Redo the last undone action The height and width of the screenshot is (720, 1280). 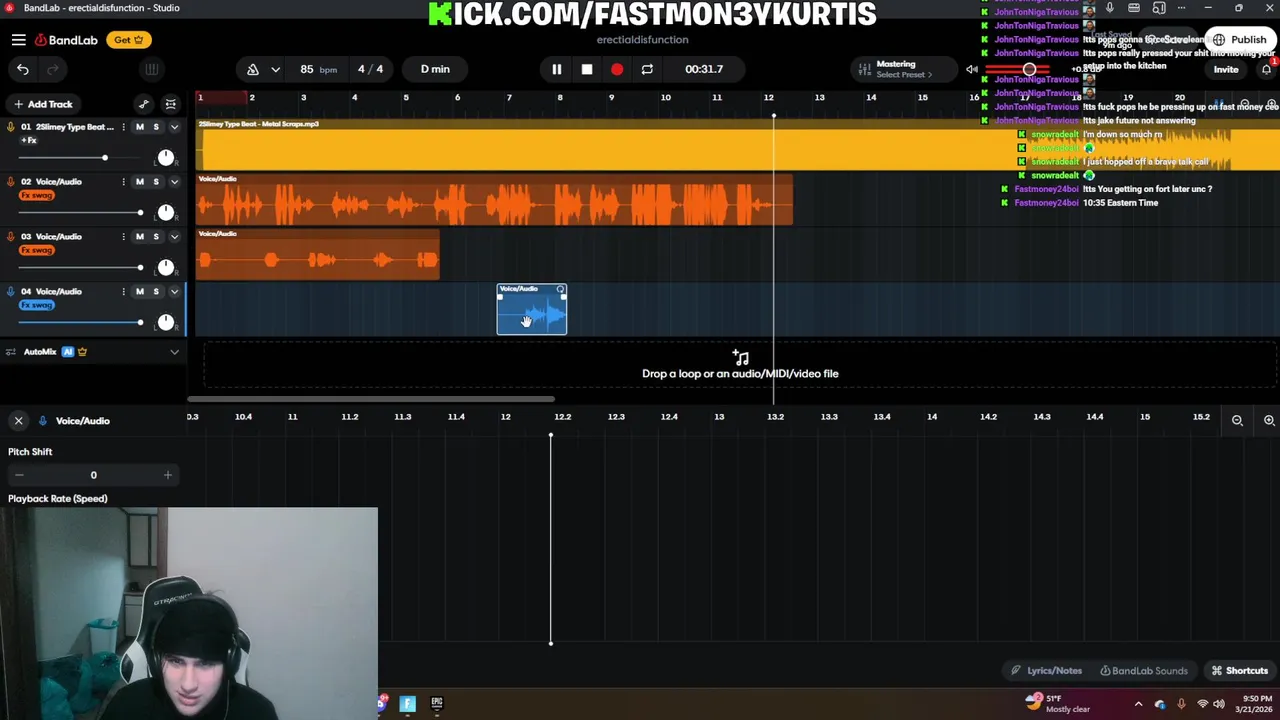[x=53, y=69]
